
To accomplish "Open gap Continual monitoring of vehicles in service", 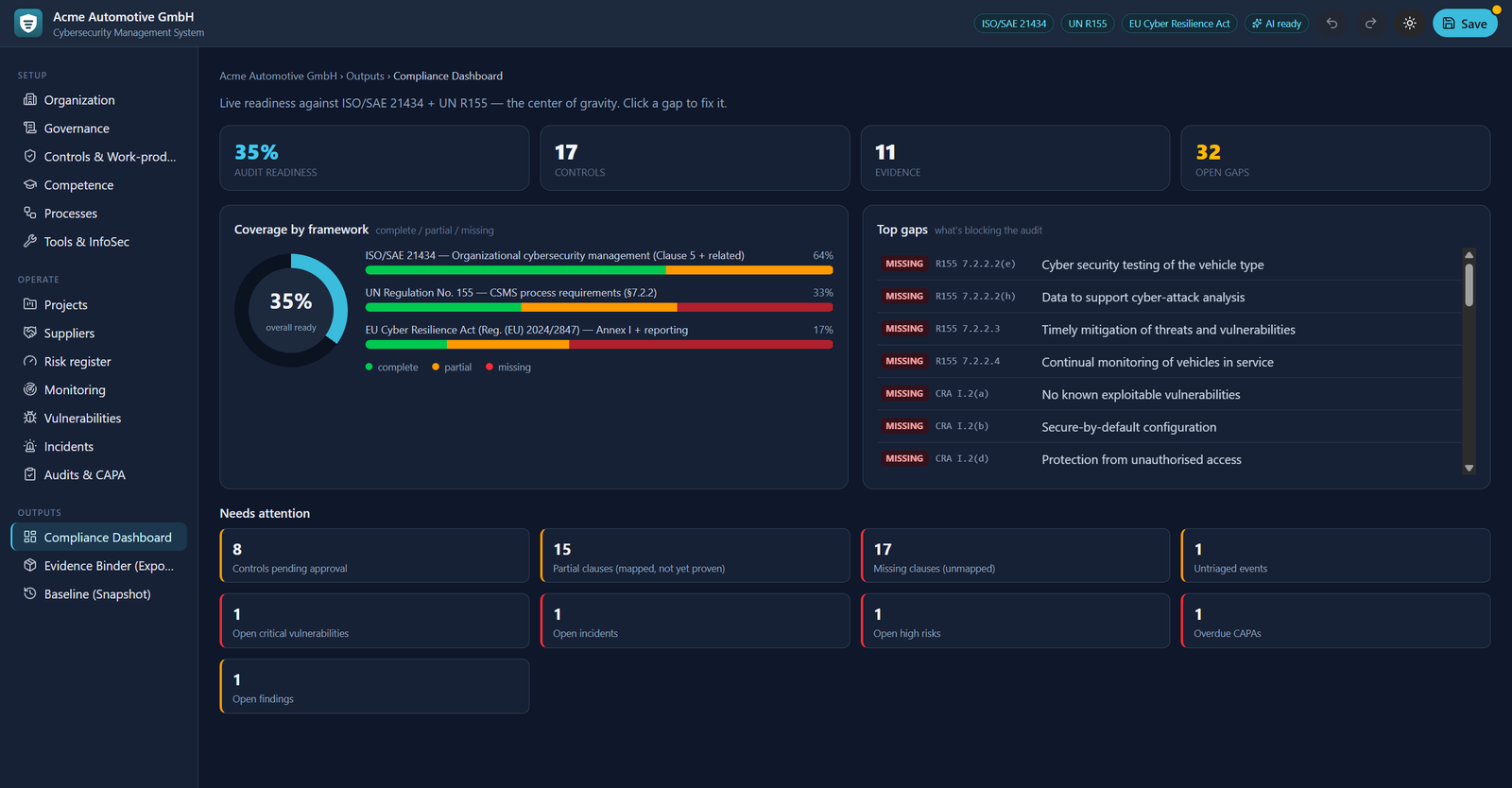I will coord(1169,362).
